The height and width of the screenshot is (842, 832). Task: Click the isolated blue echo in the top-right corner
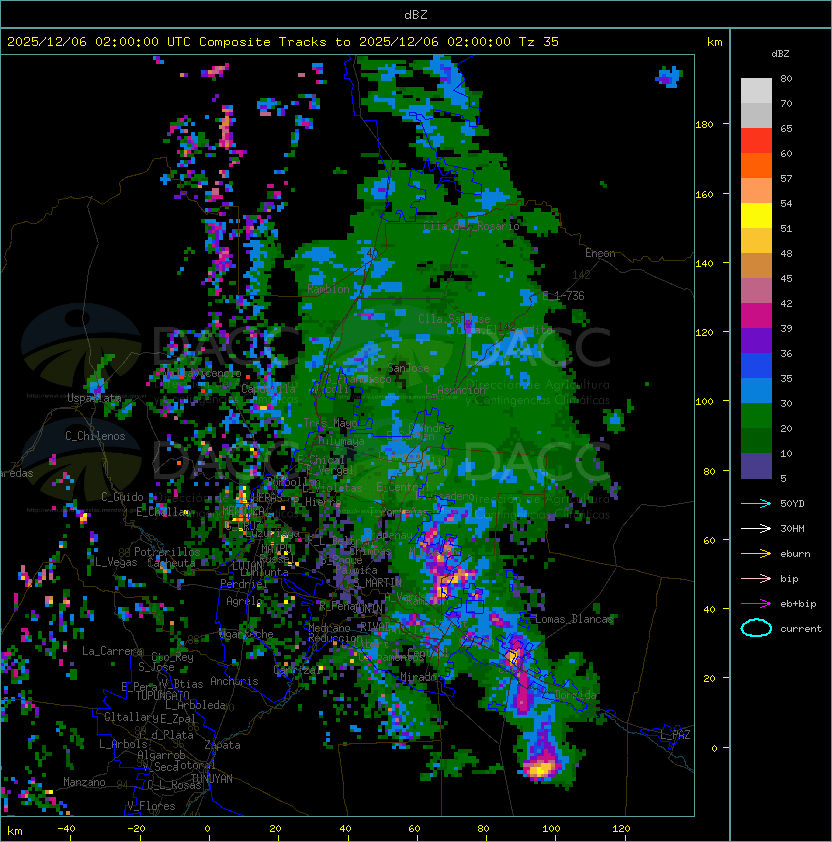tap(669, 77)
